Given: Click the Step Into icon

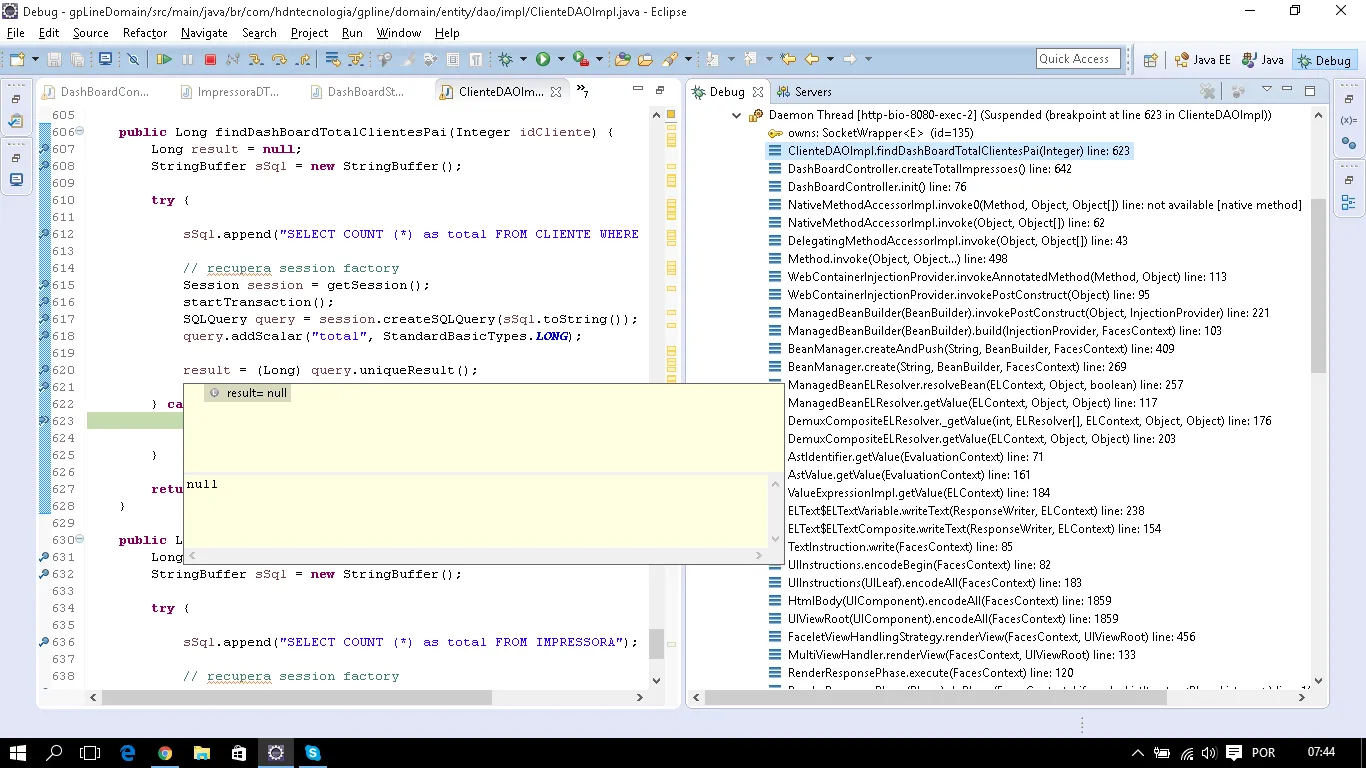Looking at the screenshot, I should (x=256, y=60).
